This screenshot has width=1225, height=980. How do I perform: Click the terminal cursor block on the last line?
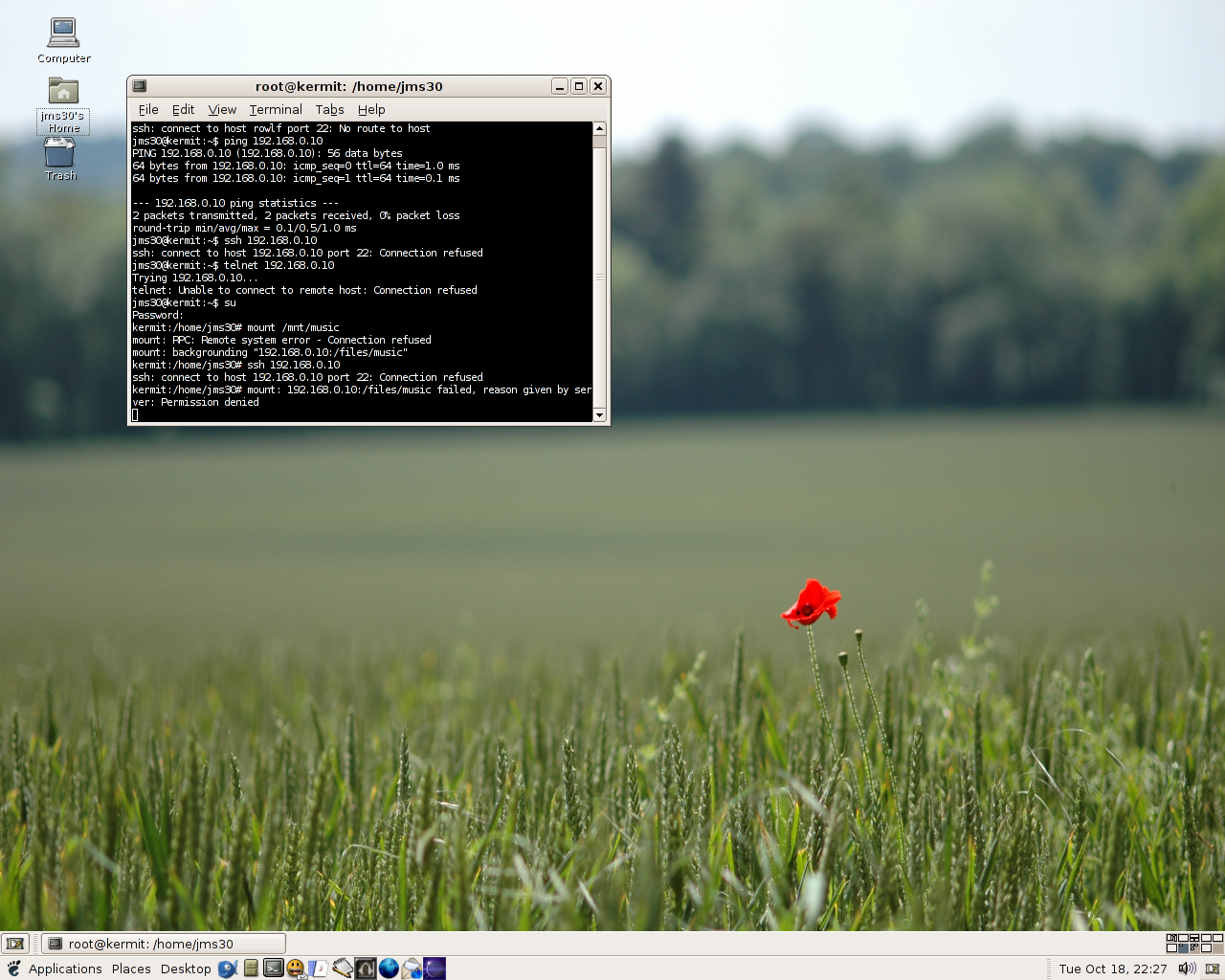135,414
